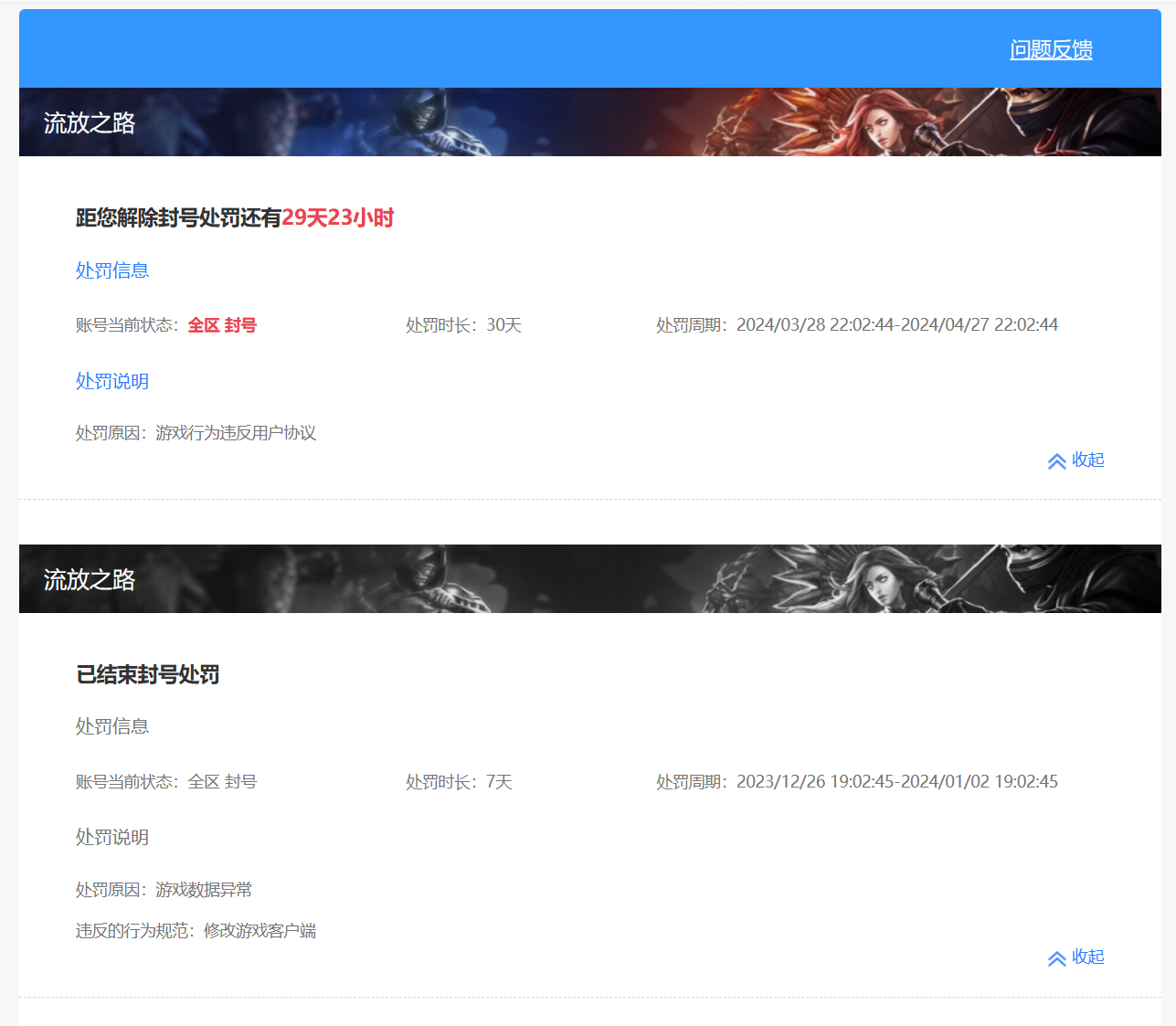Click the 2023/12/26 to 2024/01/02 punishment period
The height and width of the screenshot is (1026, 1176).
897,782
